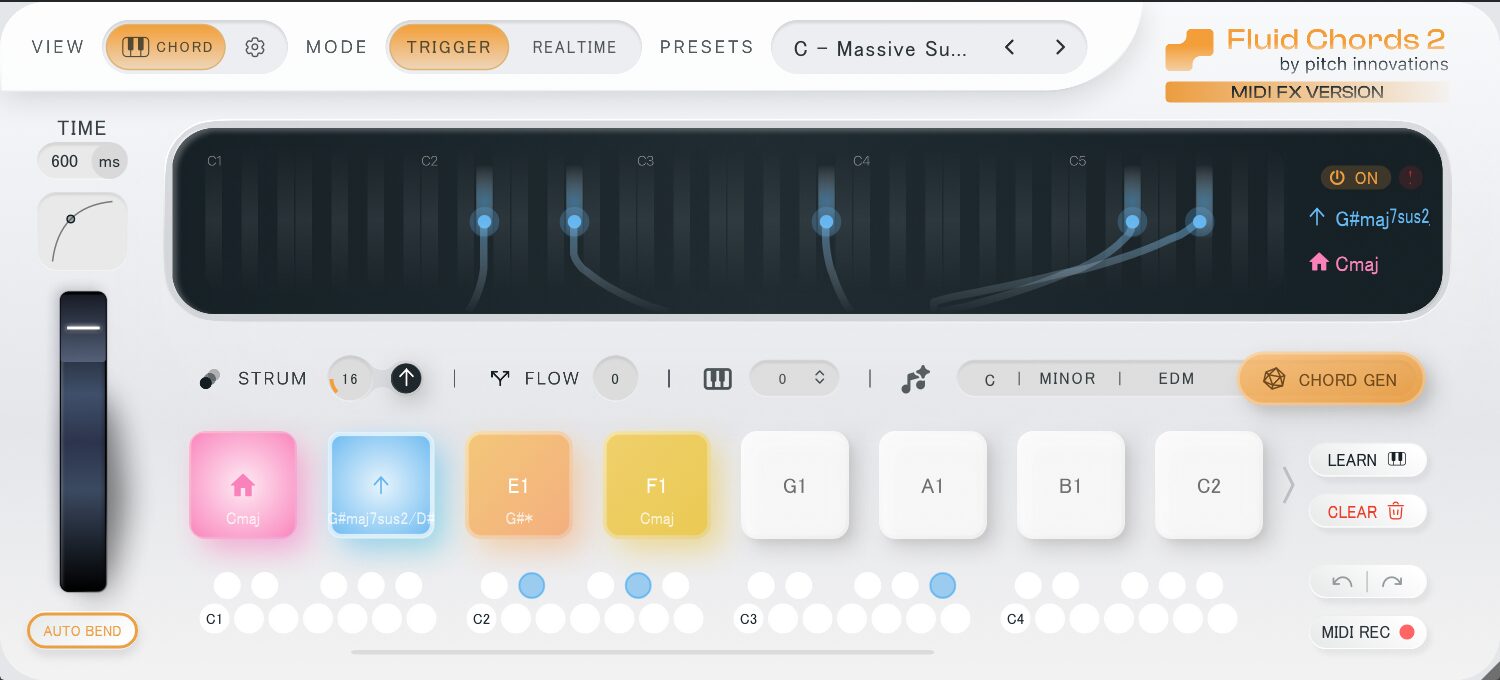Select the blue G#maj7sus2/D# pad

tap(381, 485)
